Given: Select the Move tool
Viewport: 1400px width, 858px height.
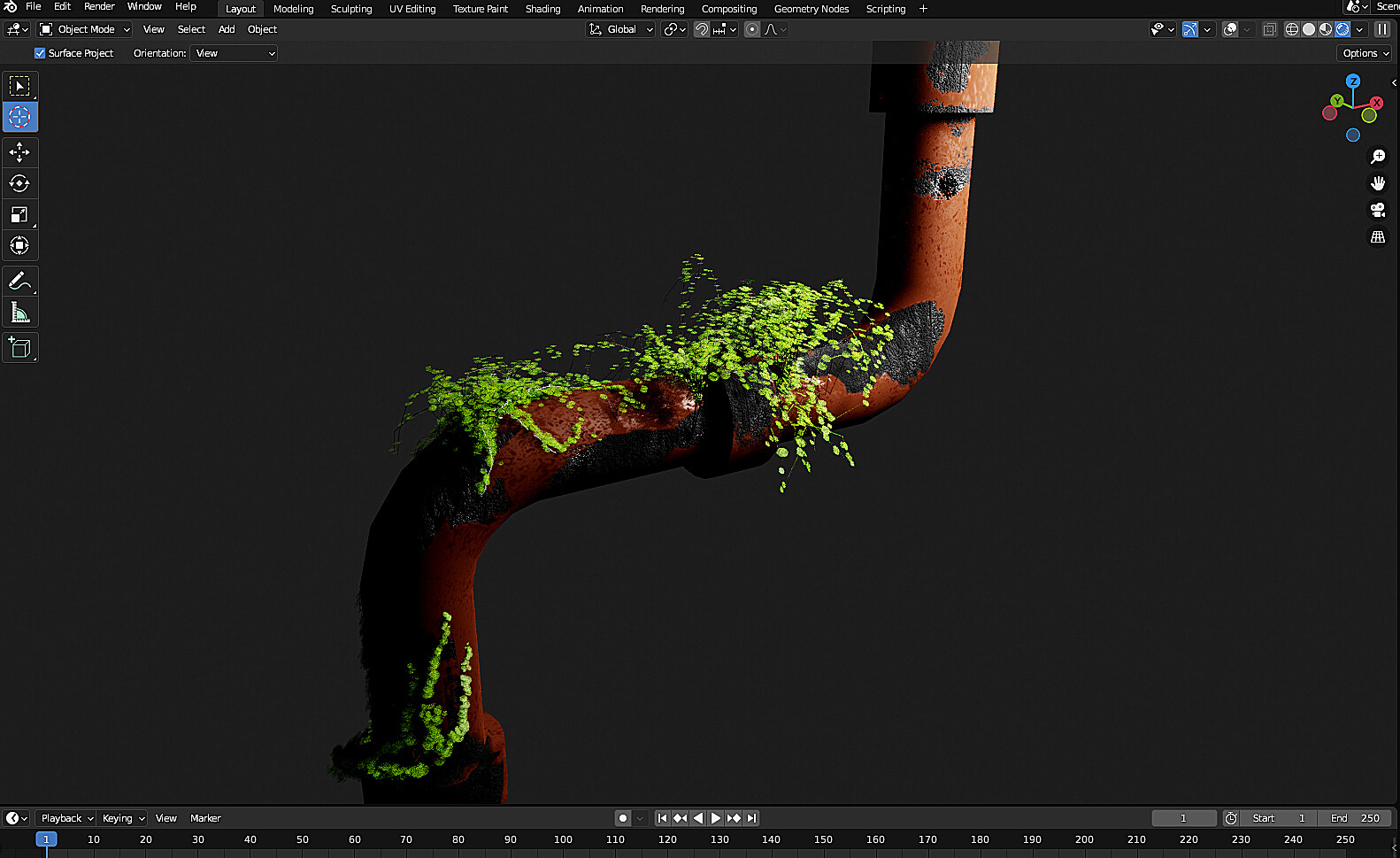Looking at the screenshot, I should (x=19, y=152).
